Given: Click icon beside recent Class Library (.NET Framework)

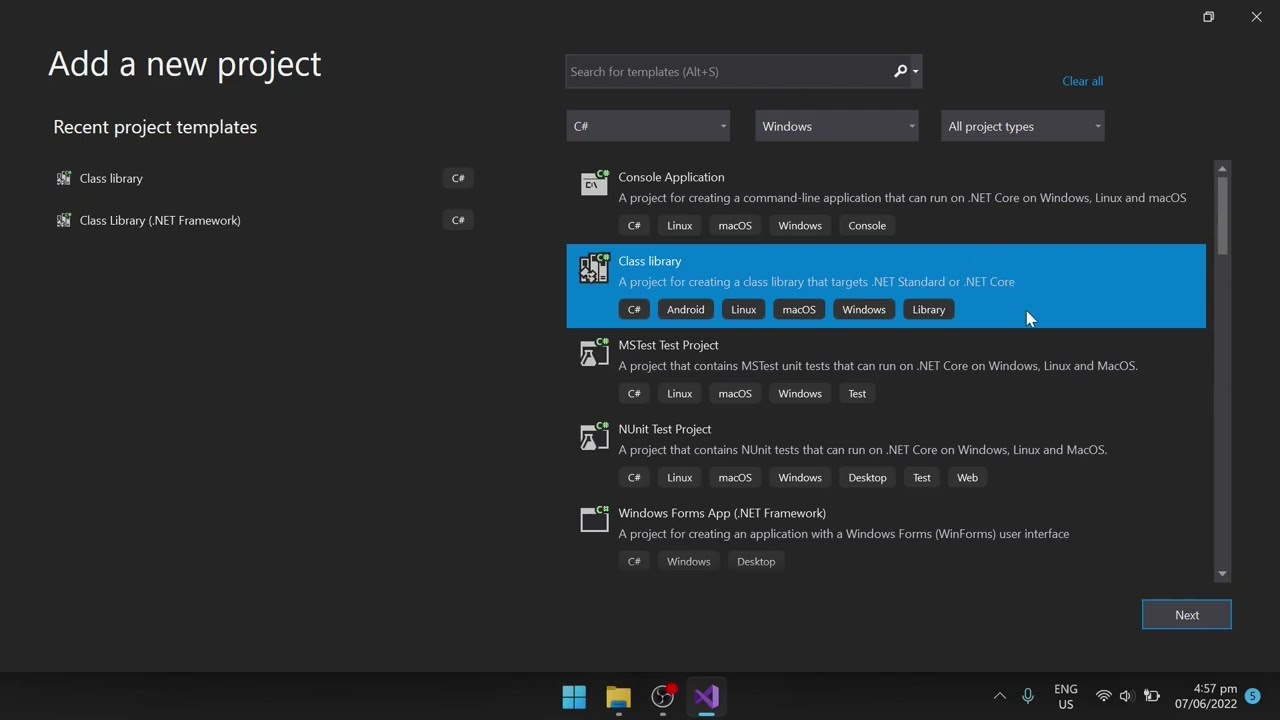Looking at the screenshot, I should click(64, 220).
